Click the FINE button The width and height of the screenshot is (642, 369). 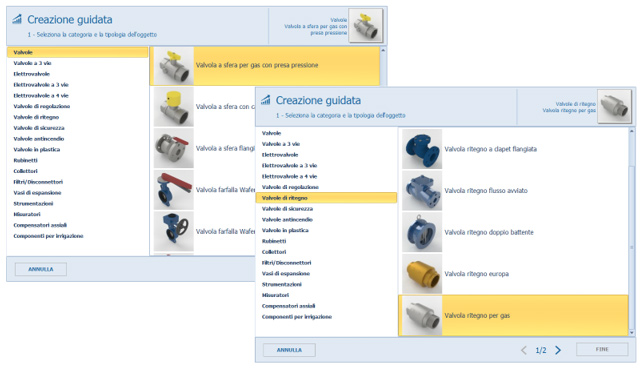[x=602, y=349]
